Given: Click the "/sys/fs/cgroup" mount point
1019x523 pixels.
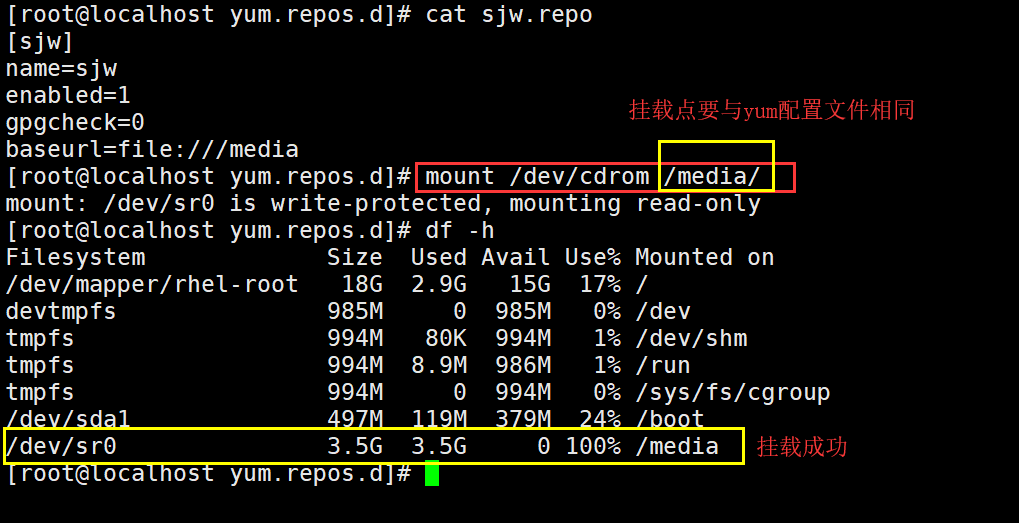Looking at the screenshot, I should (732, 392).
